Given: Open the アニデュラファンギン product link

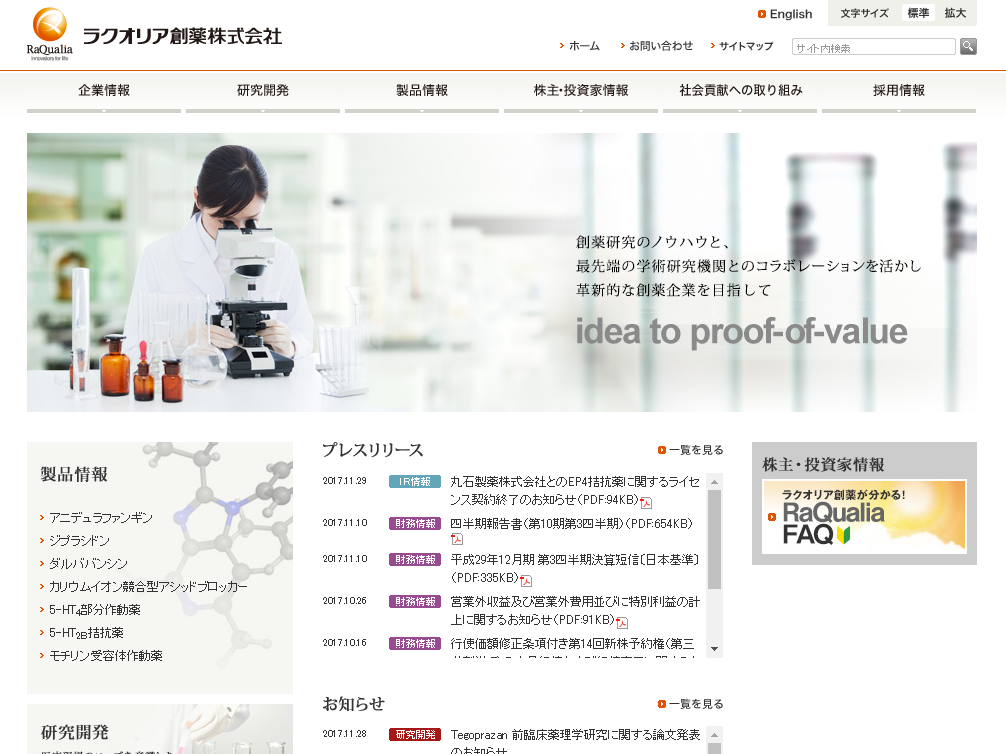Looking at the screenshot, I should [101, 518].
